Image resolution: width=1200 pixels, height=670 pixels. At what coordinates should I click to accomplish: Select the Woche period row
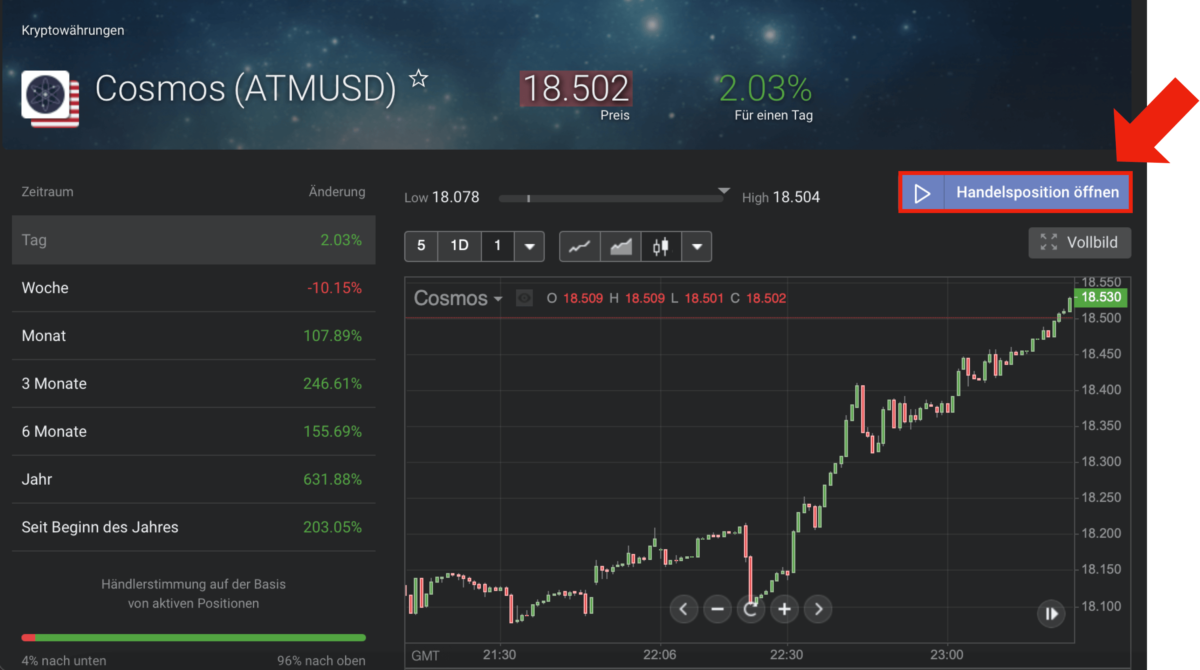[x=193, y=288]
